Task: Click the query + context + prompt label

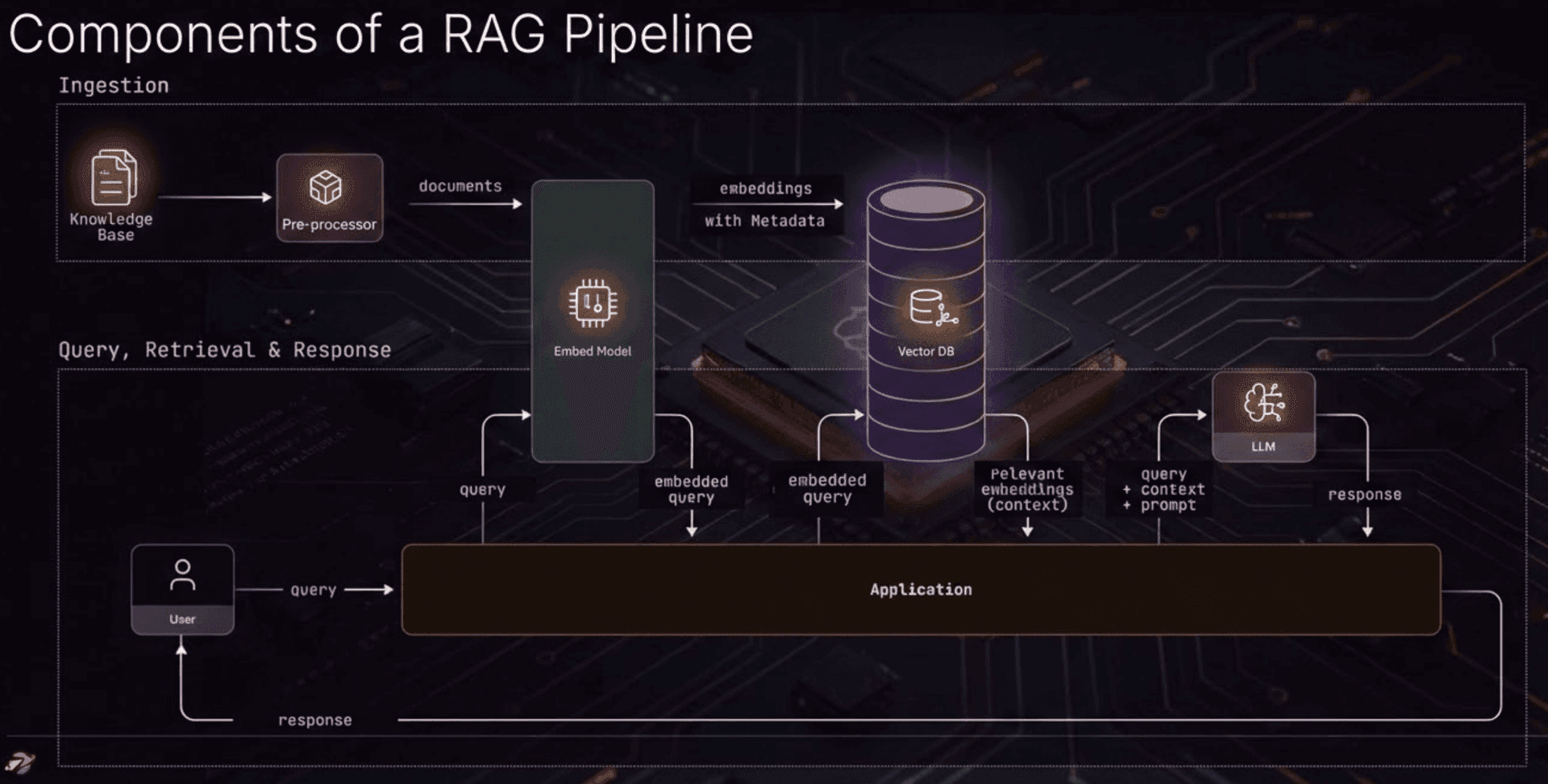Action: (x=1162, y=489)
